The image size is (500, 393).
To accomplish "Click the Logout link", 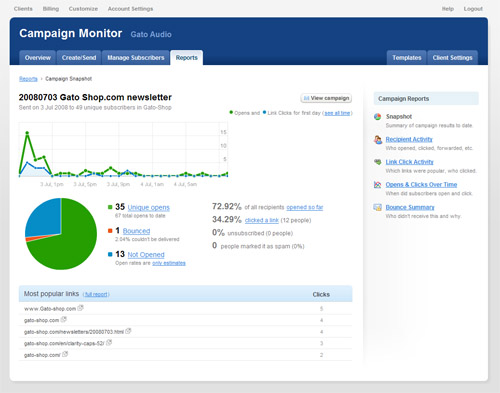I will 473,9.
